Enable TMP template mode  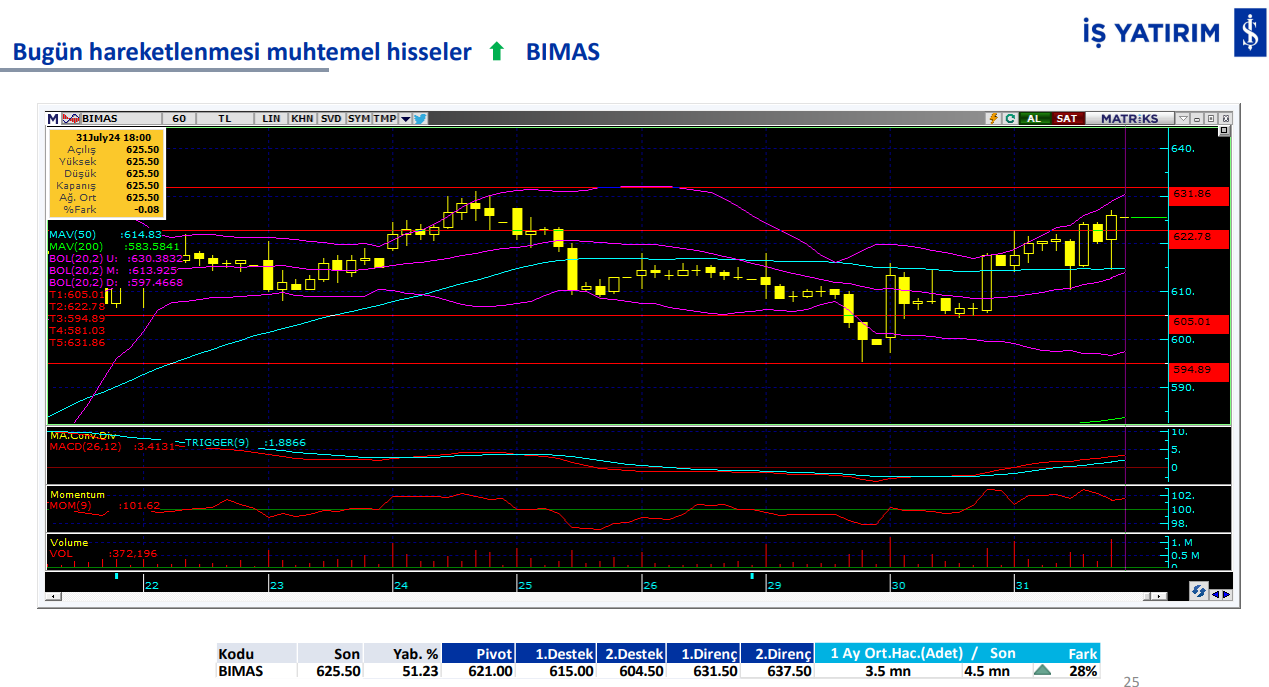(384, 118)
